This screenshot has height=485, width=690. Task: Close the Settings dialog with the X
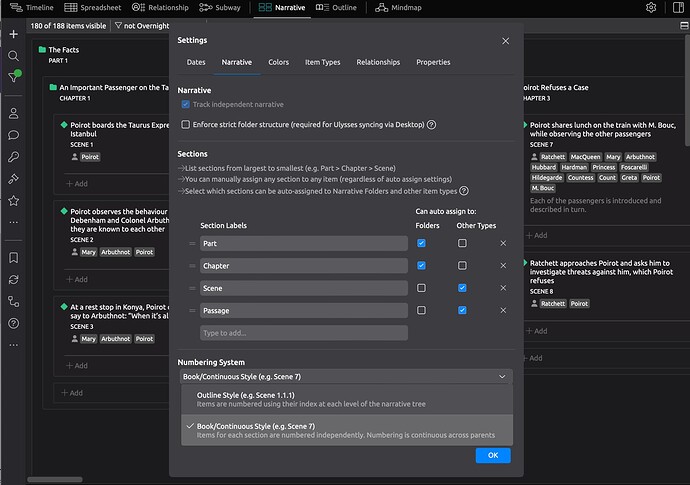[505, 41]
